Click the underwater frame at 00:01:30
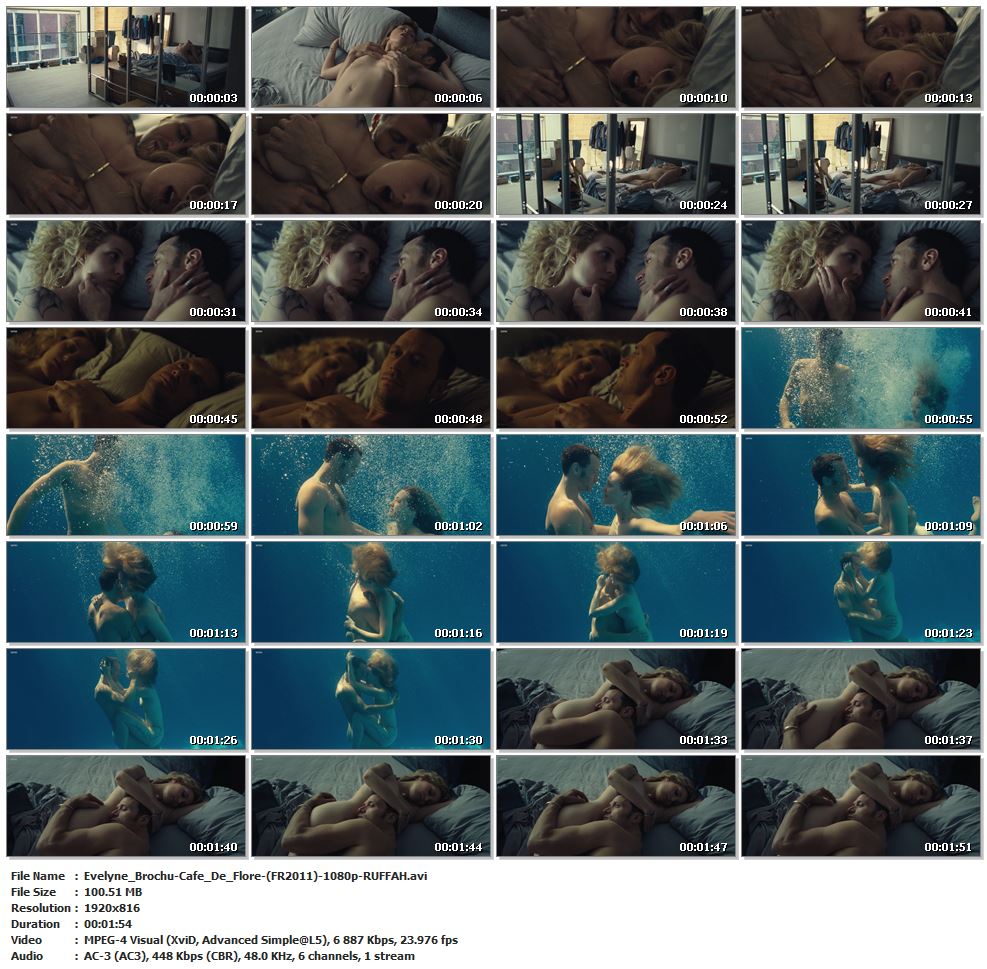This screenshot has height=969, width=987. click(x=371, y=700)
